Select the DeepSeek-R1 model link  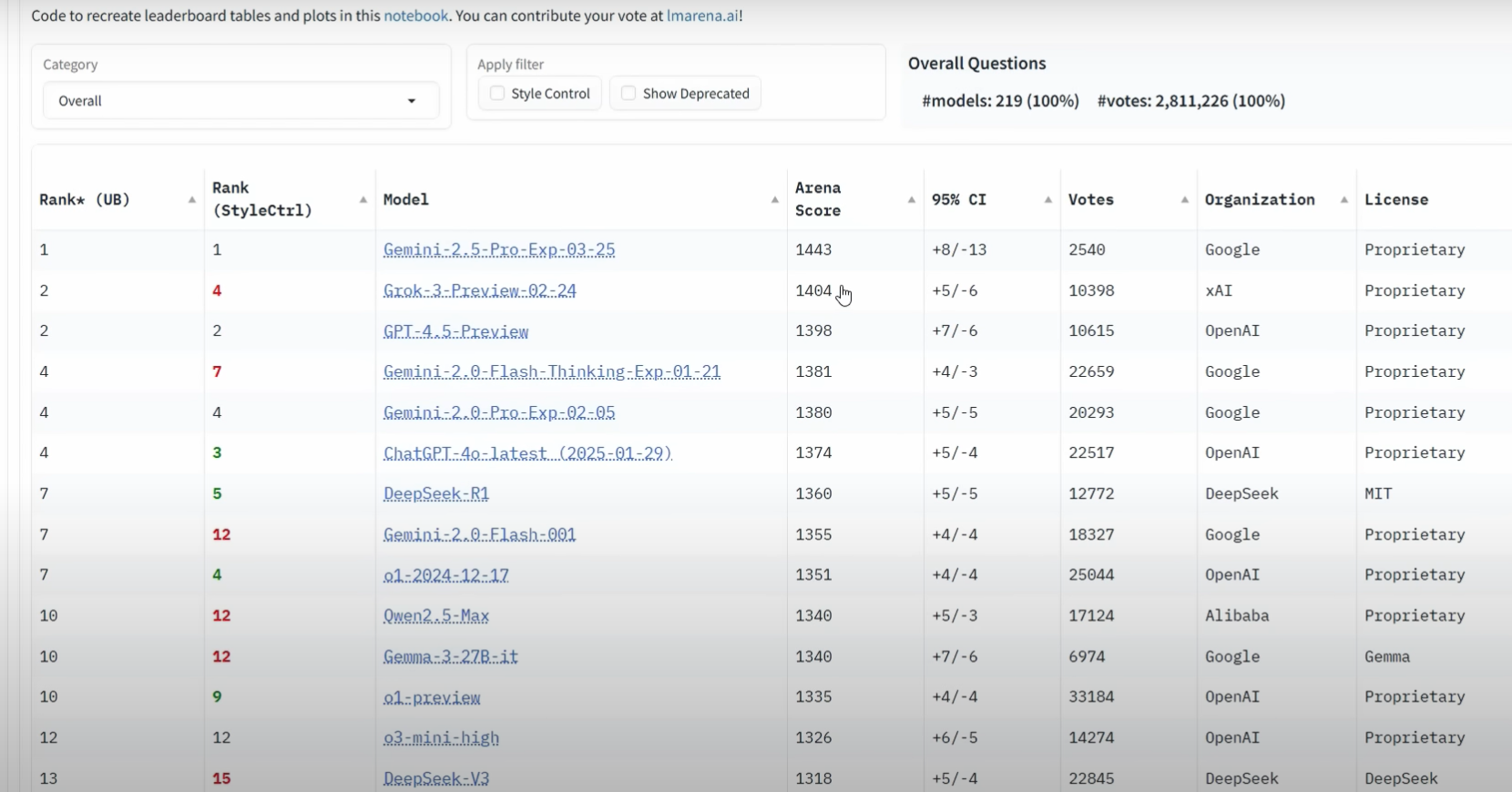tap(436, 493)
